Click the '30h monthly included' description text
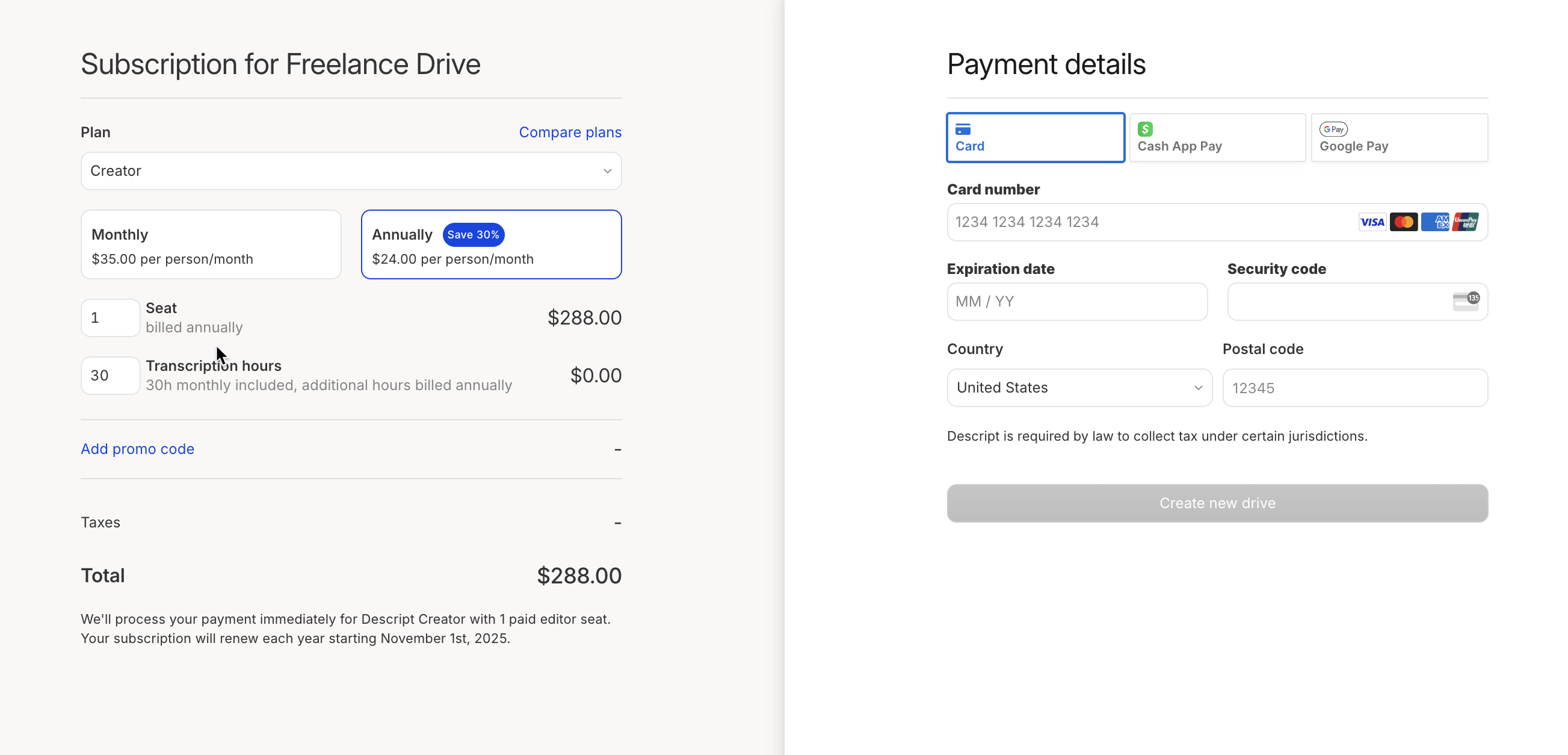 pos(329,385)
